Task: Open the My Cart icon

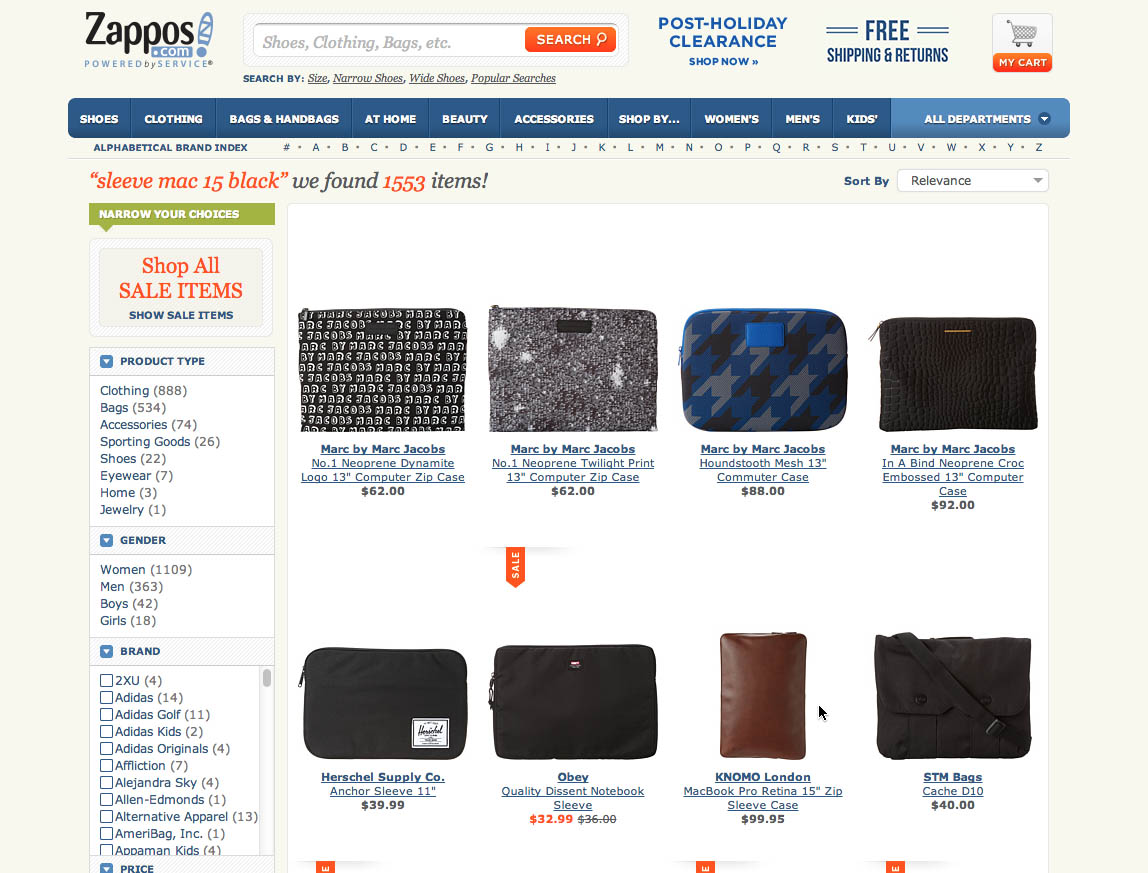Action: point(1022,42)
